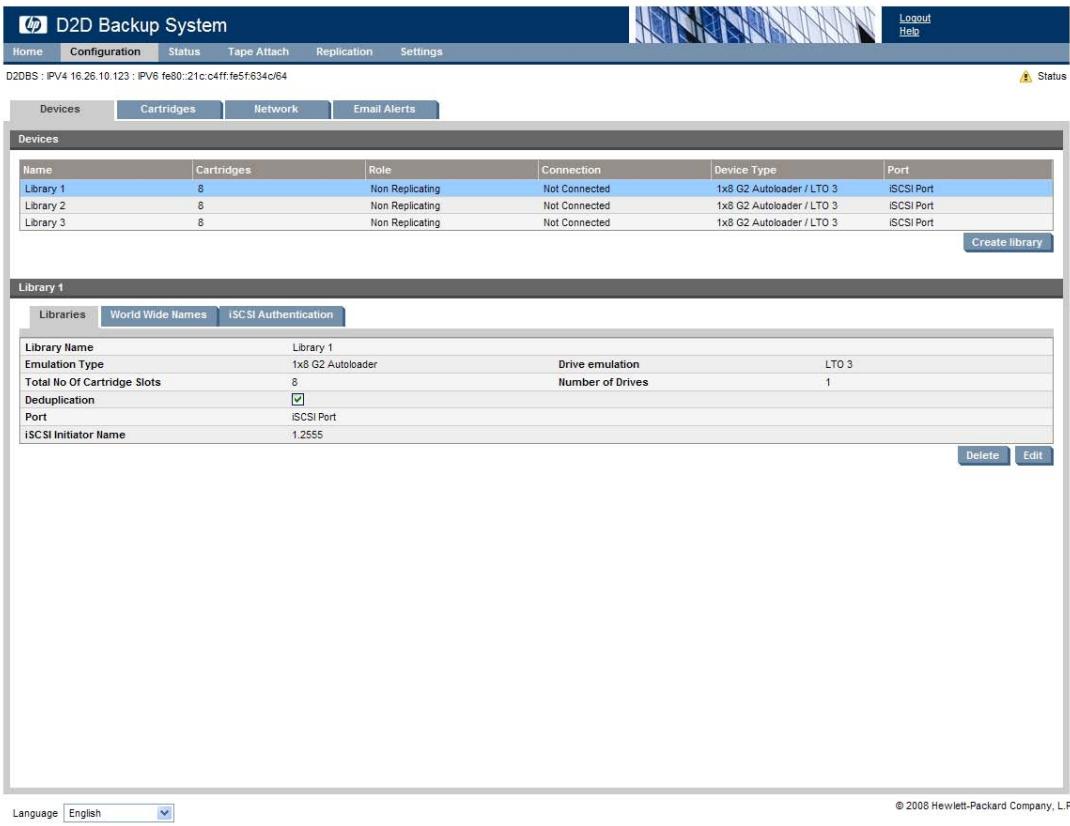The width and height of the screenshot is (1070, 826).
Task: Open the Replication menu
Action: click(x=344, y=52)
